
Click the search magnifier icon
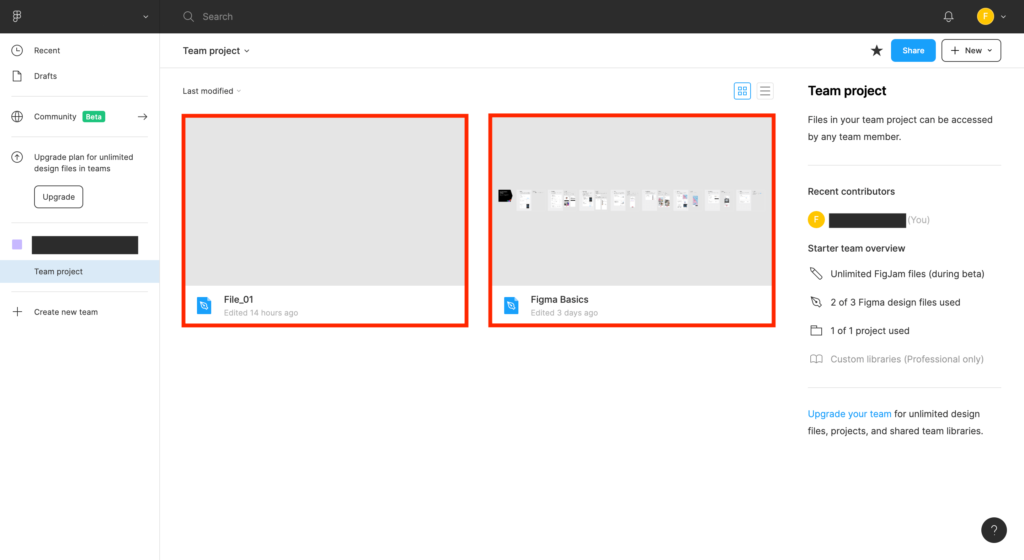(x=188, y=16)
